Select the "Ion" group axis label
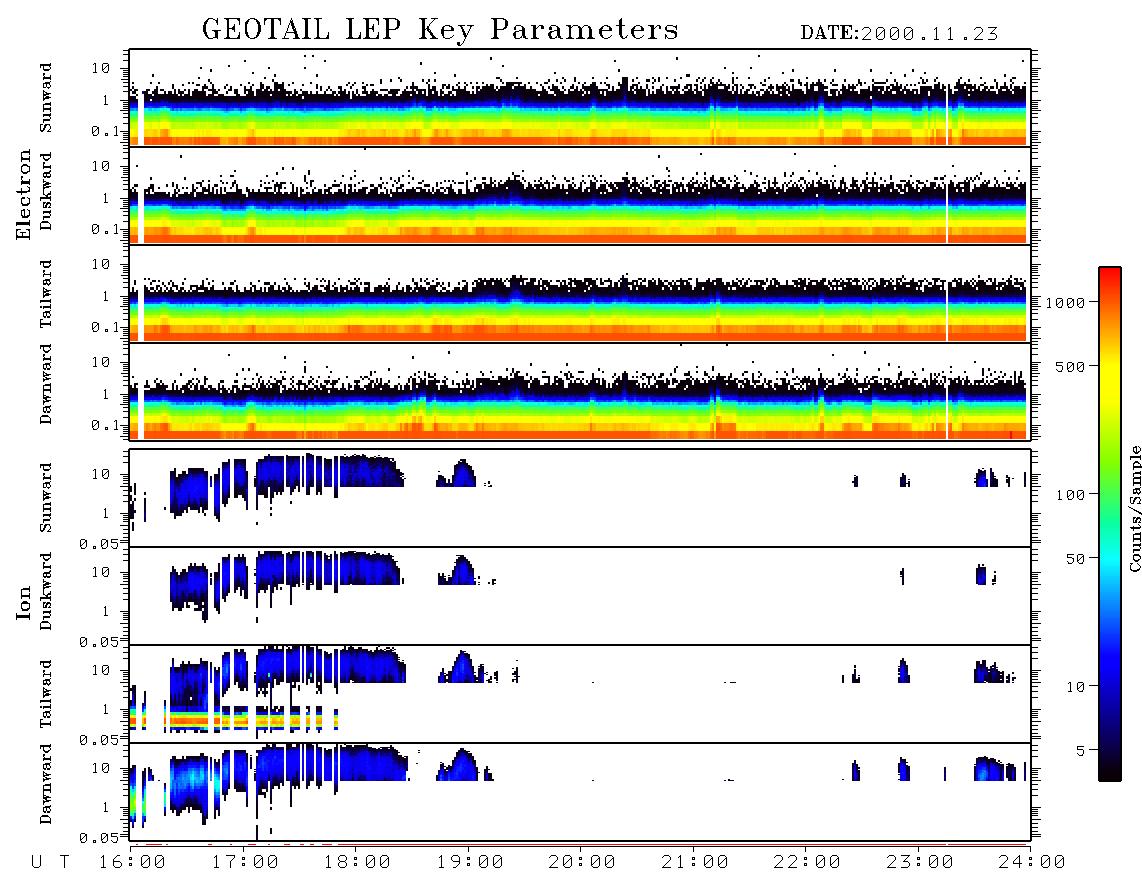Image resolution: width=1142 pixels, height=880 pixels. [x=23, y=602]
